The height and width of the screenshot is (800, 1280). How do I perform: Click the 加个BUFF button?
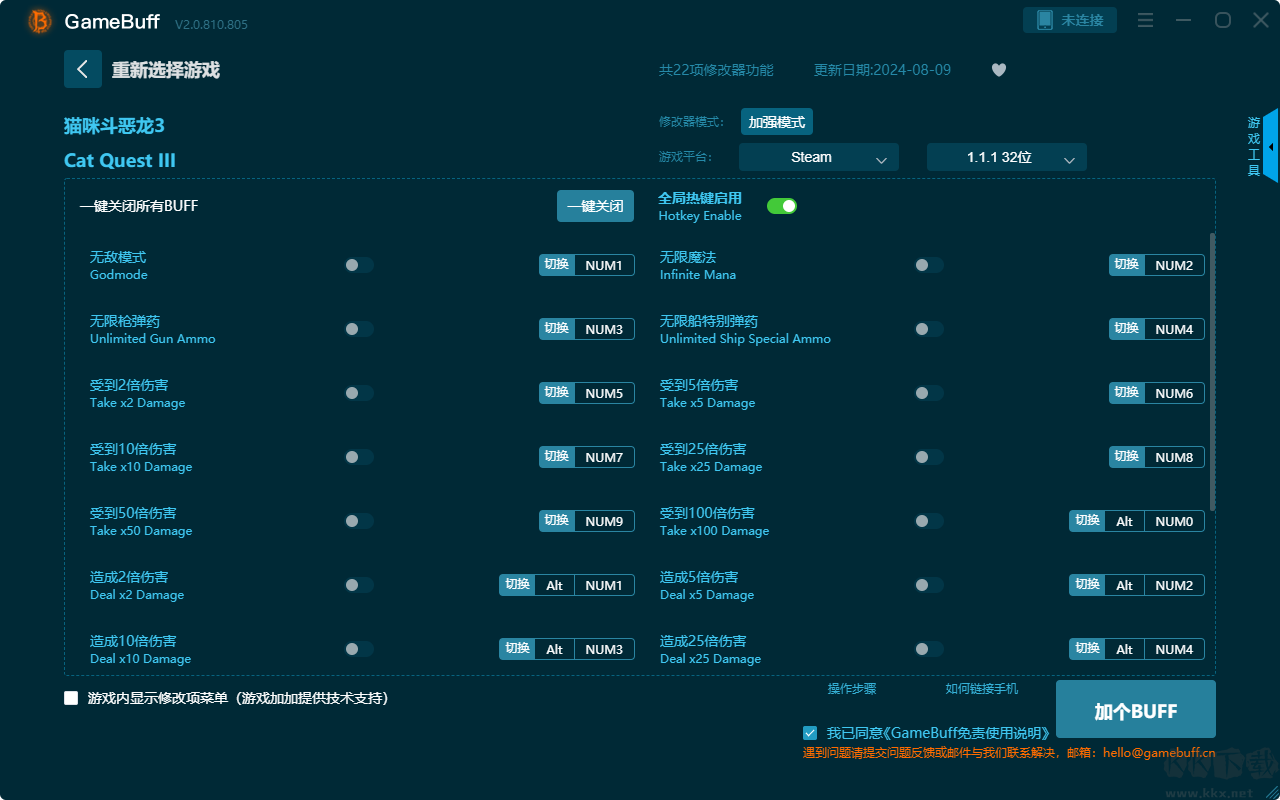(x=1136, y=711)
